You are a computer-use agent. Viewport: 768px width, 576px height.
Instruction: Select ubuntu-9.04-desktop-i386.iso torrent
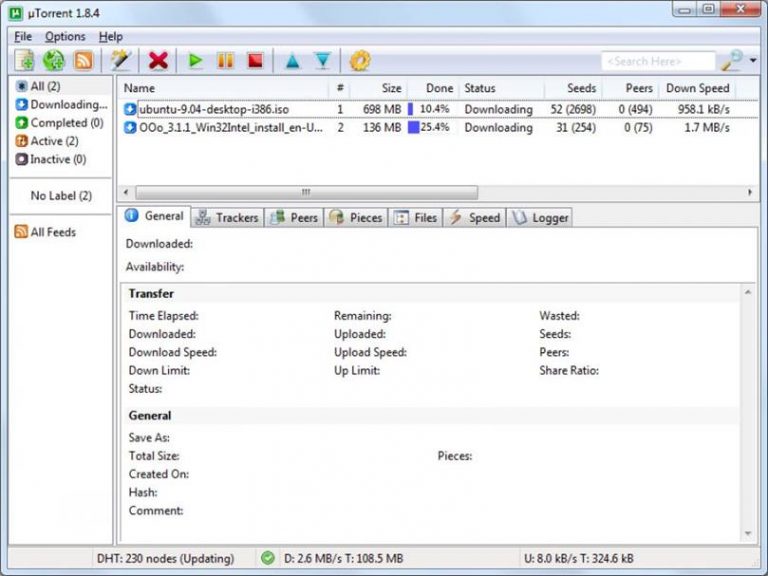pos(214,109)
